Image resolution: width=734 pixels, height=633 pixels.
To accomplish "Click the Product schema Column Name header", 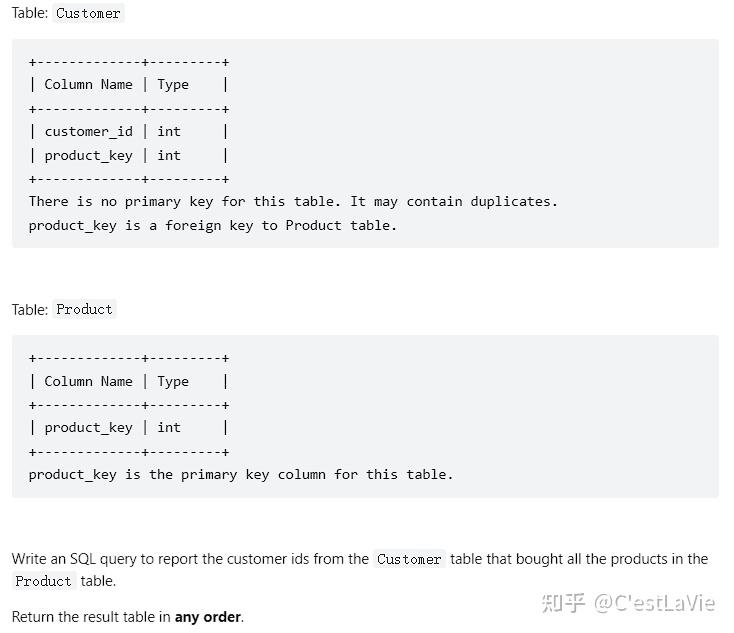I will (88, 381).
